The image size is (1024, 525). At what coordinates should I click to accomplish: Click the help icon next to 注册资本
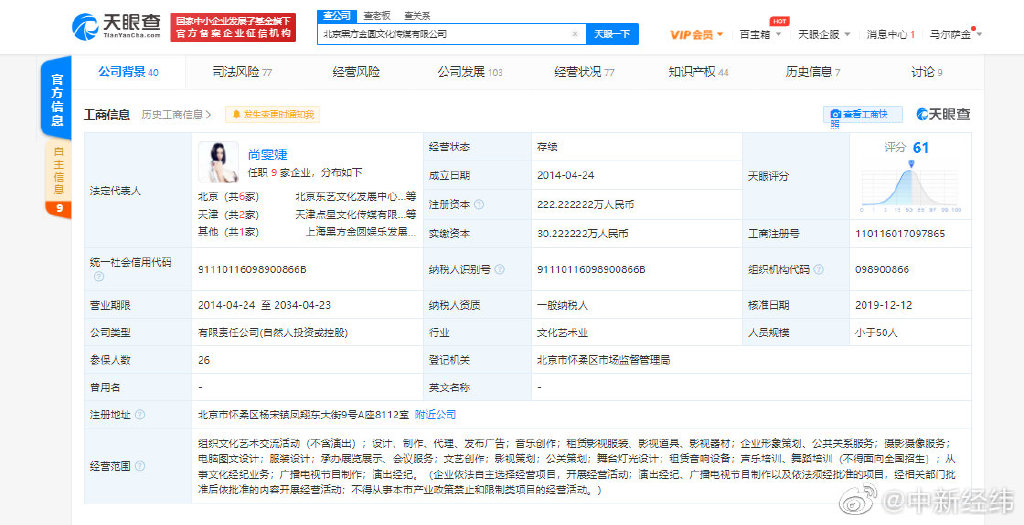point(479,204)
